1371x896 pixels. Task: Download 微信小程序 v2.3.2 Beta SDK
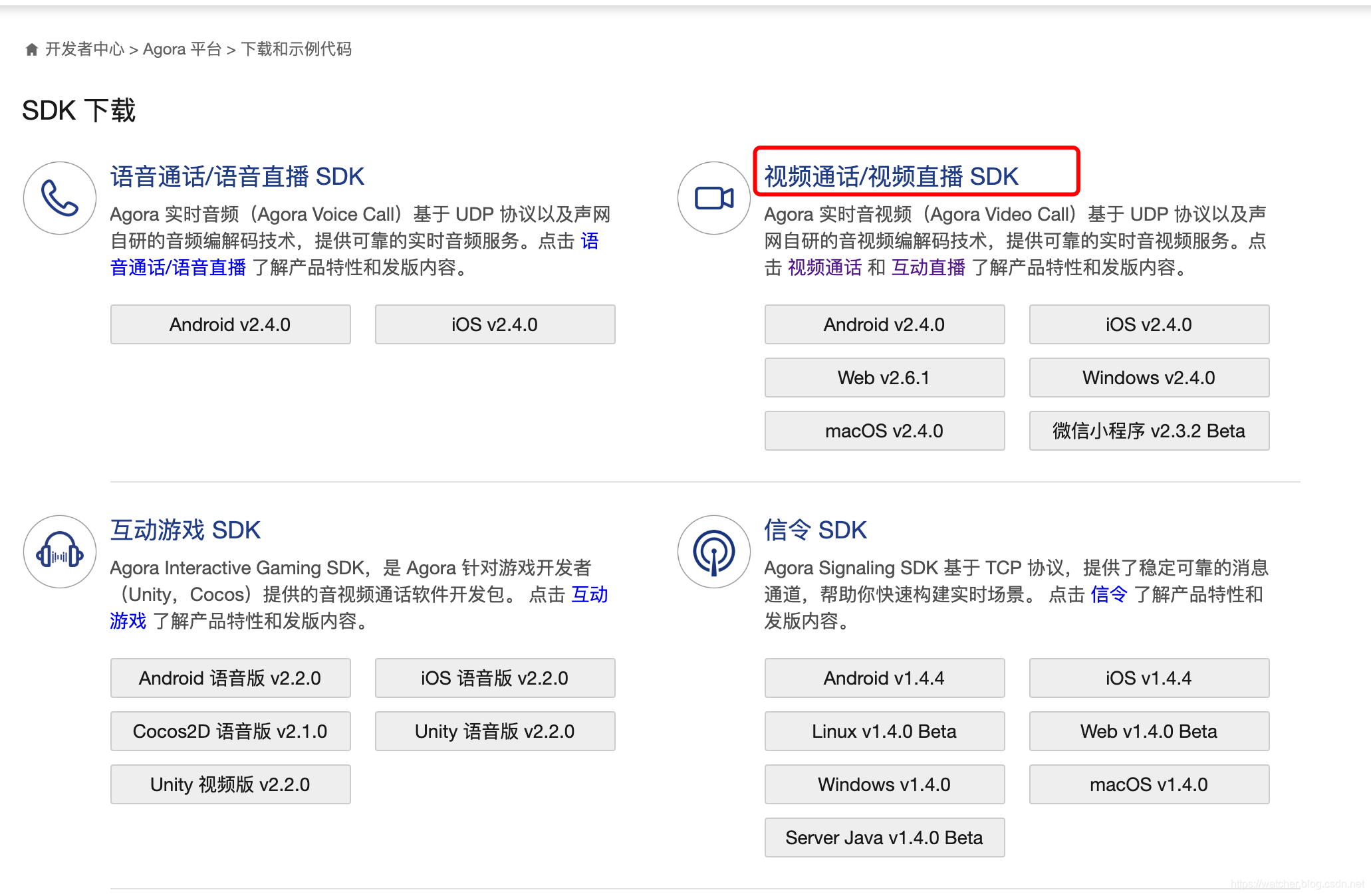[1149, 431]
